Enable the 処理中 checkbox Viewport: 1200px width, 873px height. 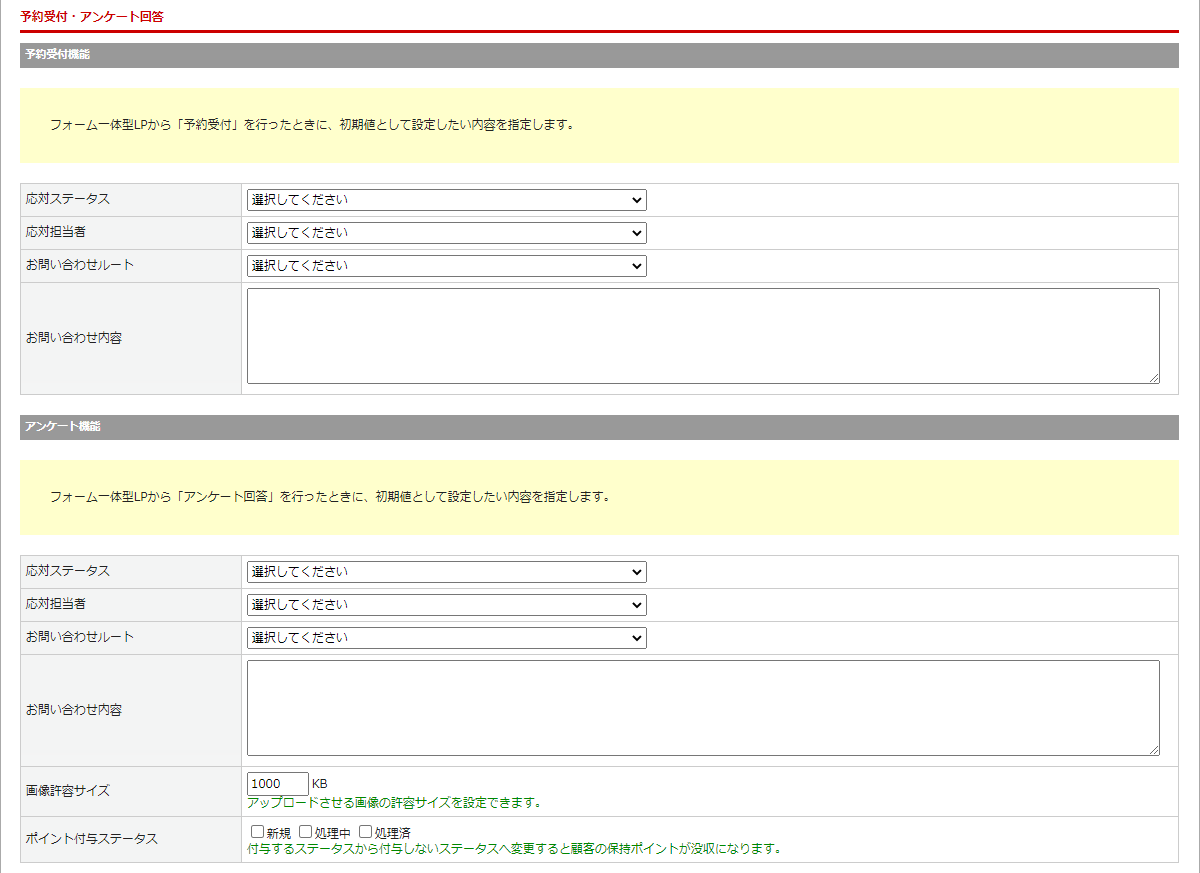(306, 832)
